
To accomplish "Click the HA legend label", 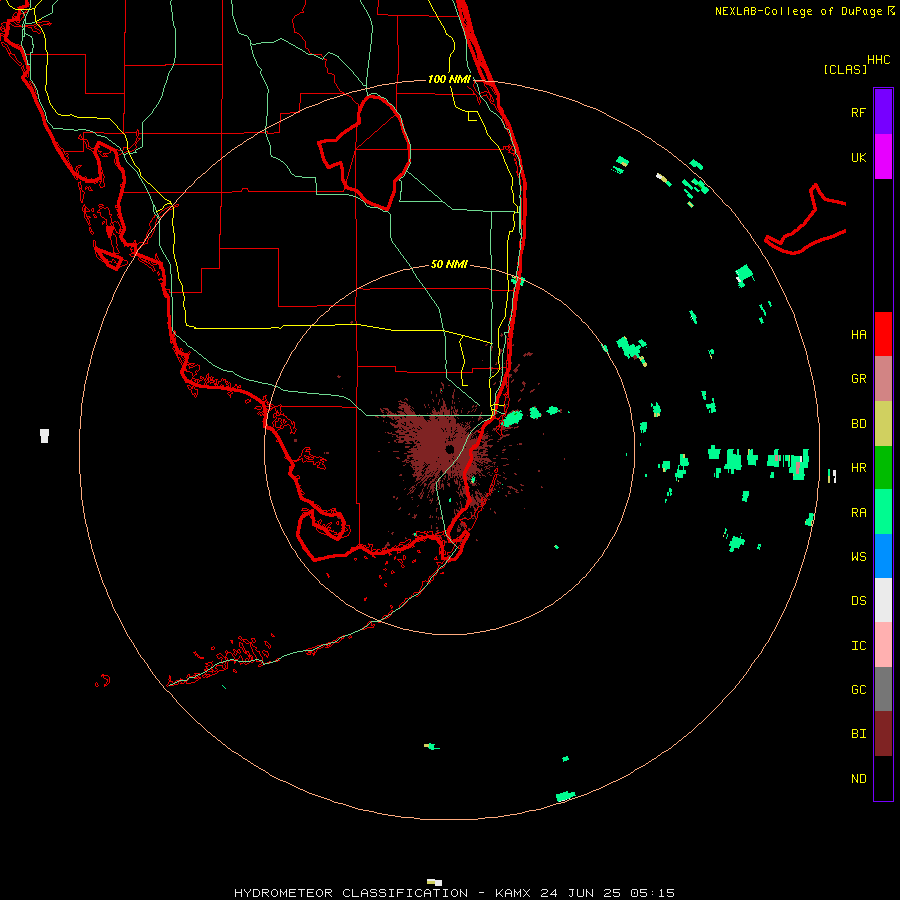I will 858,334.
